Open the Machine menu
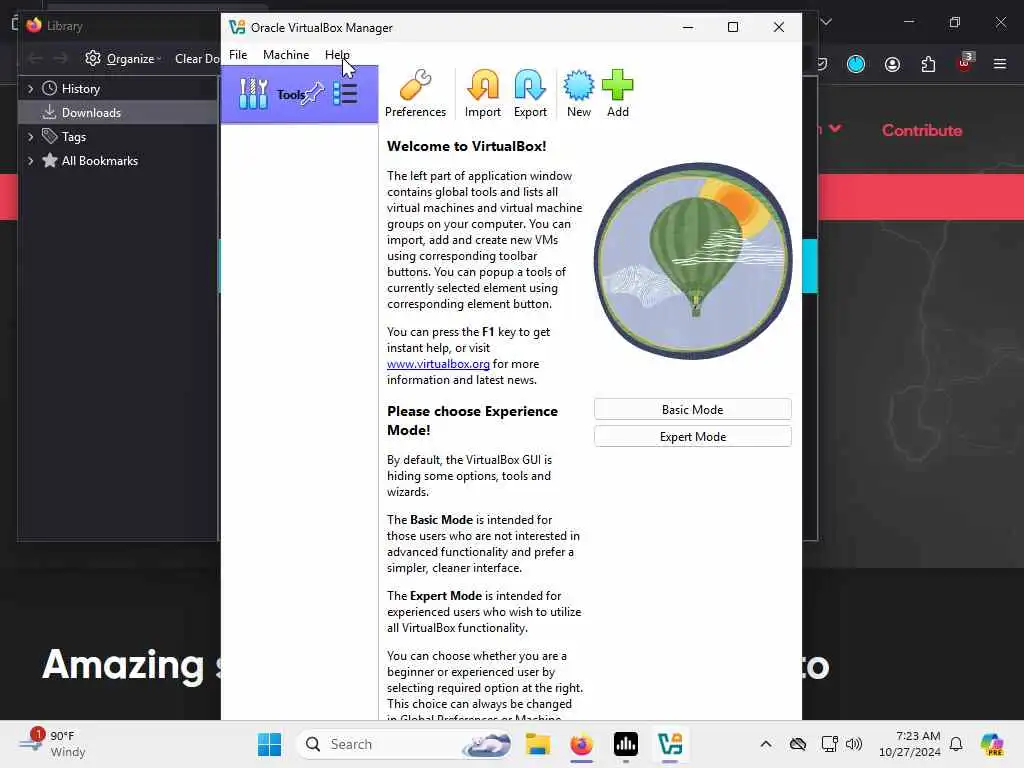1024x768 pixels. (286, 55)
